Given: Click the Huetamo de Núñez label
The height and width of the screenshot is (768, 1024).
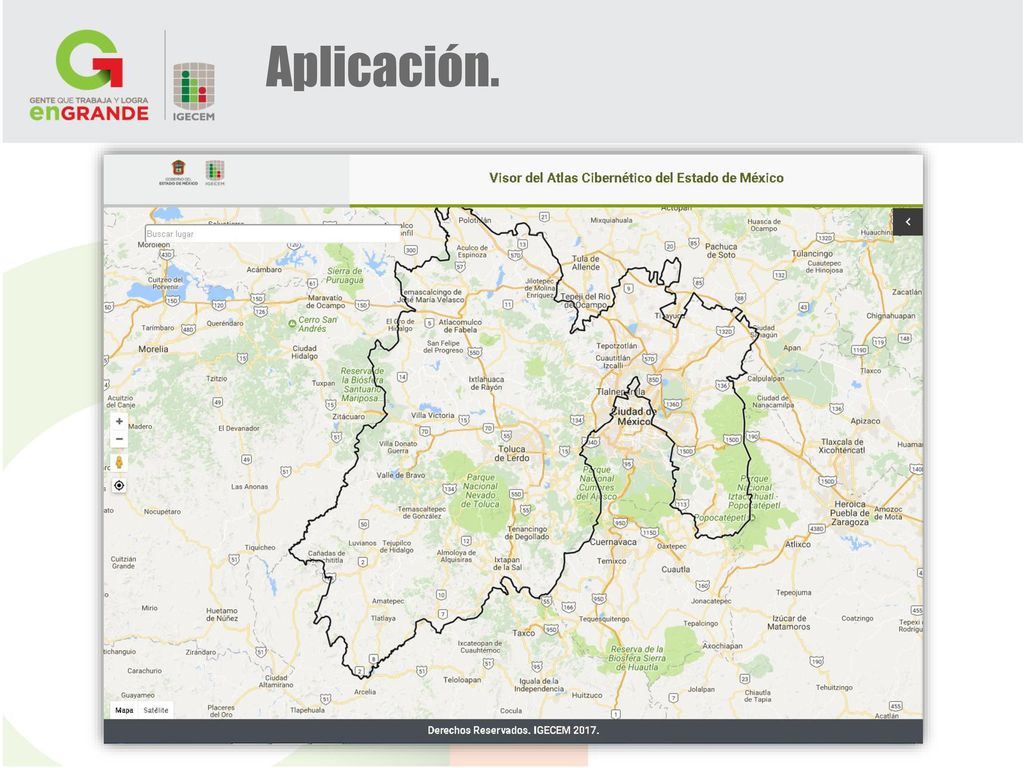Looking at the screenshot, I should coord(222,614).
